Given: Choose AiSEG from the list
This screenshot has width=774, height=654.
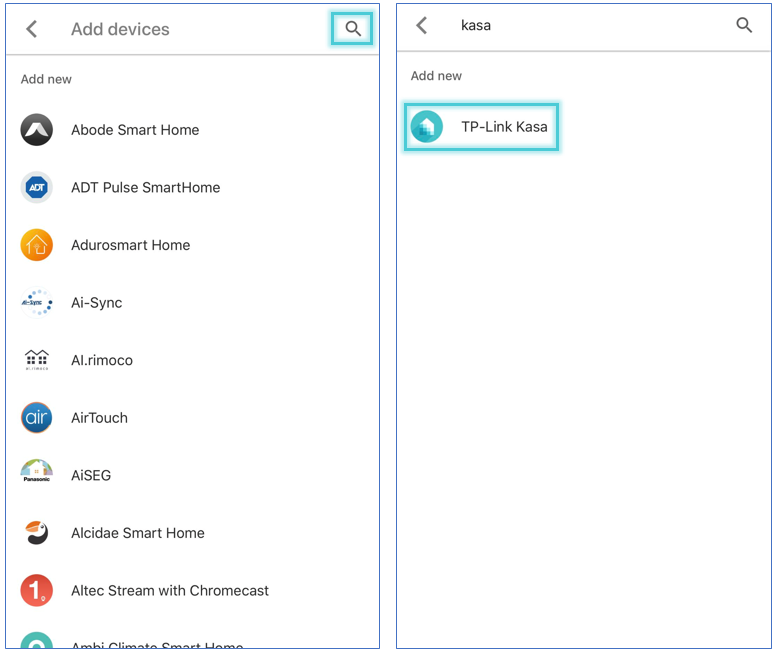Looking at the screenshot, I should click(193, 475).
